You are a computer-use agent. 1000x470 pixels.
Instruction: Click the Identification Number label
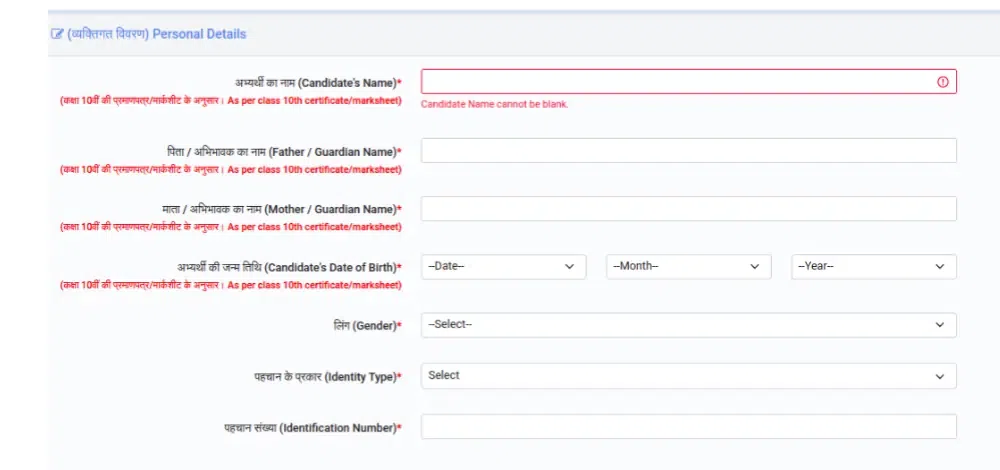coord(313,428)
